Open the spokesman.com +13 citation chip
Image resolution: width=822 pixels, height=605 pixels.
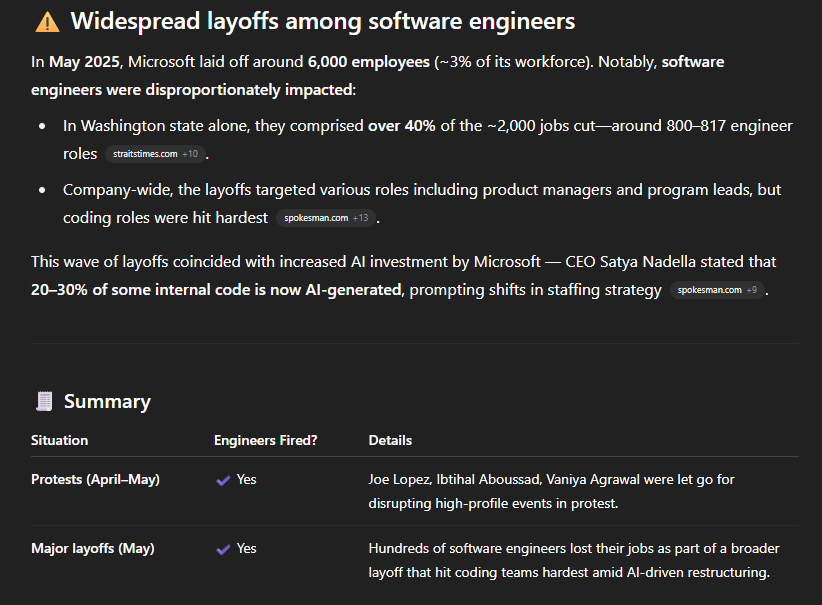(x=326, y=218)
